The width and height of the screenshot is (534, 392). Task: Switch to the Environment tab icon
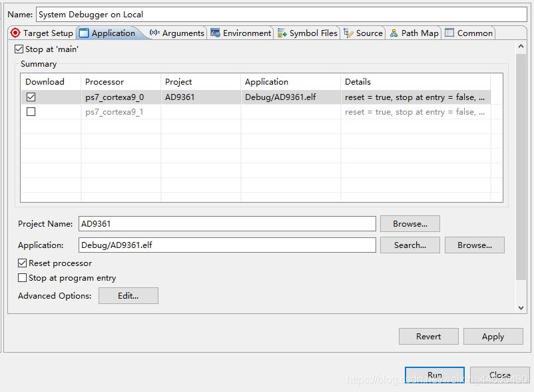tap(215, 33)
